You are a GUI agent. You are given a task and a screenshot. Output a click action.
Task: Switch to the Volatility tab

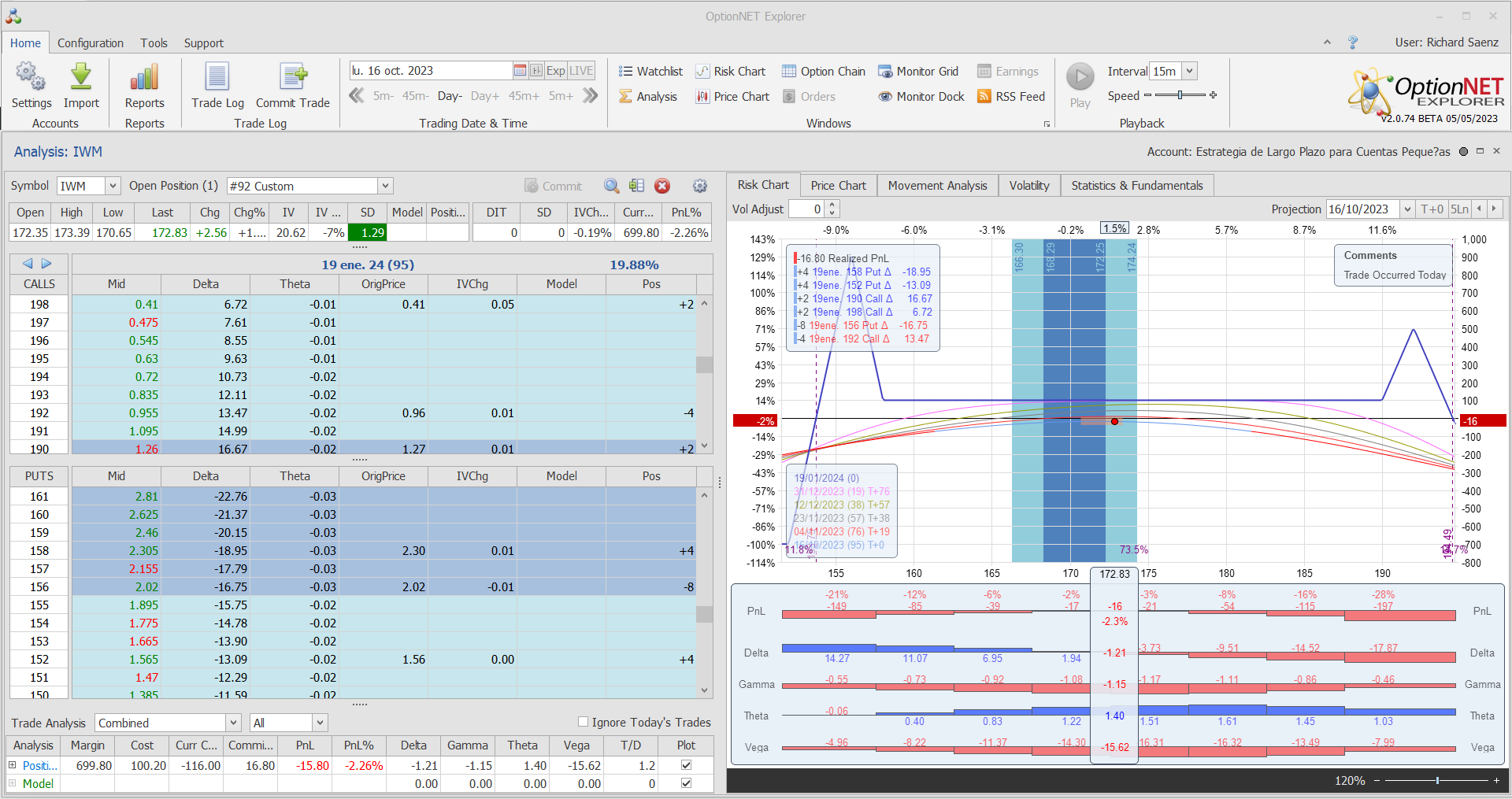click(x=1029, y=186)
